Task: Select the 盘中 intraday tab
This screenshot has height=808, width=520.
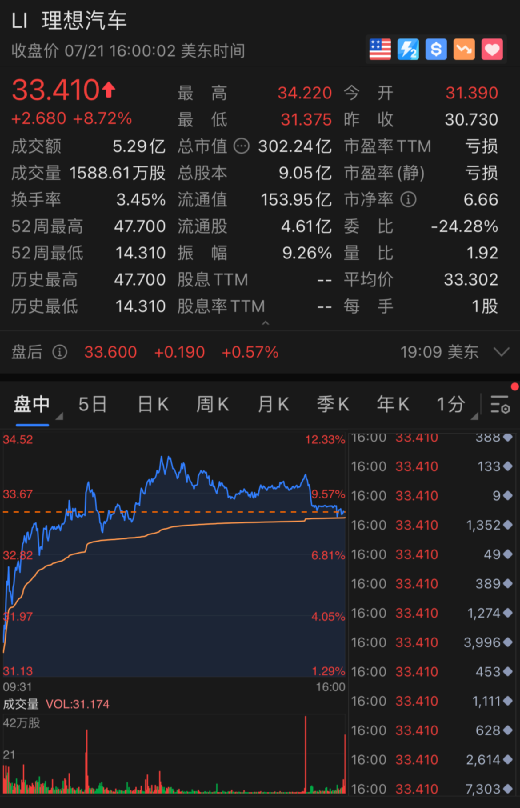Action: pyautogui.click(x=32, y=404)
